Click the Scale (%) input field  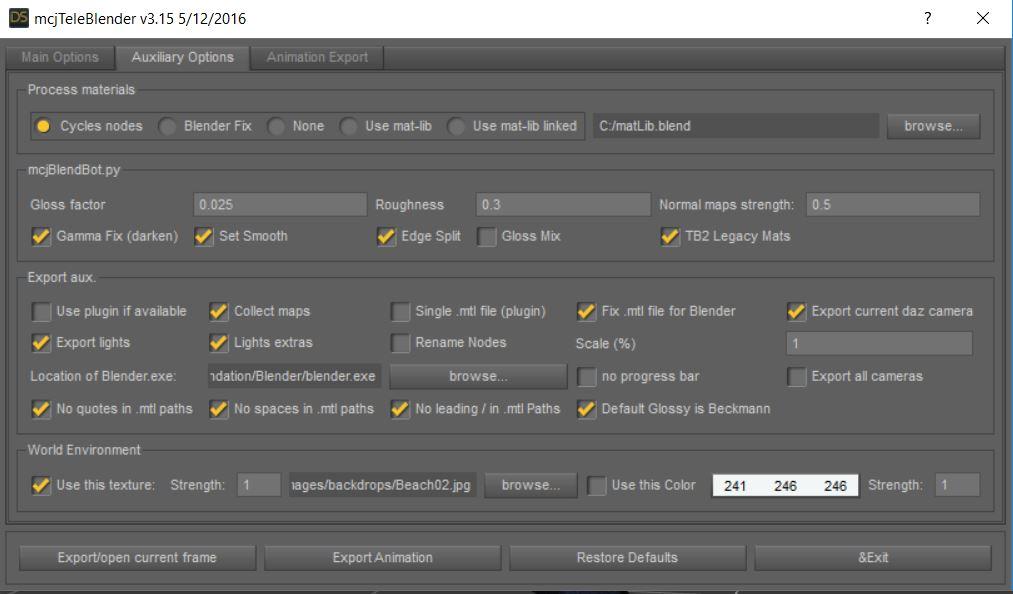(x=879, y=343)
